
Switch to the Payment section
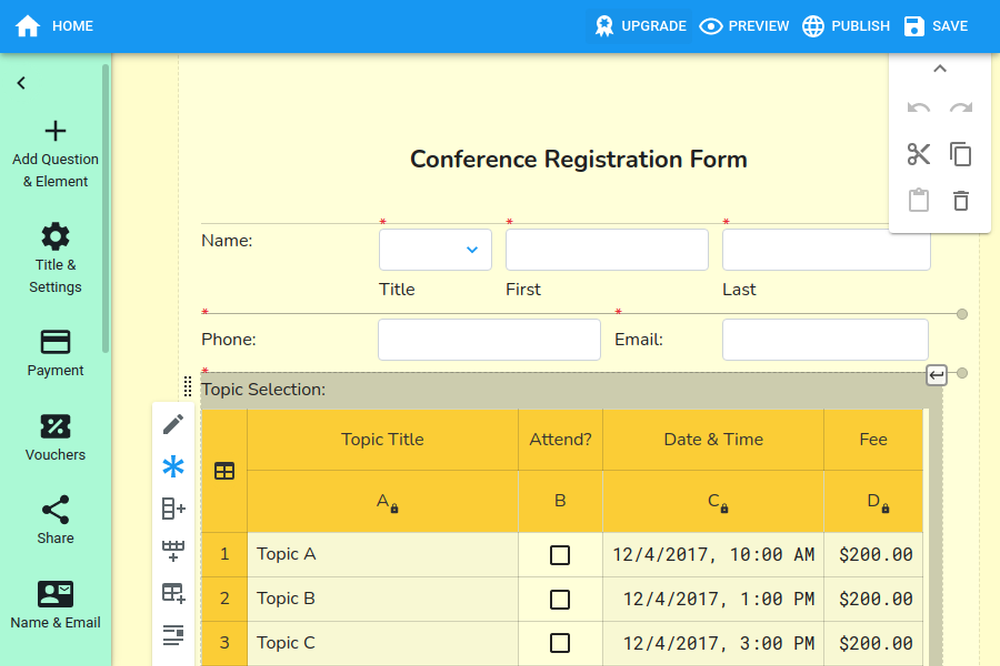coord(55,353)
